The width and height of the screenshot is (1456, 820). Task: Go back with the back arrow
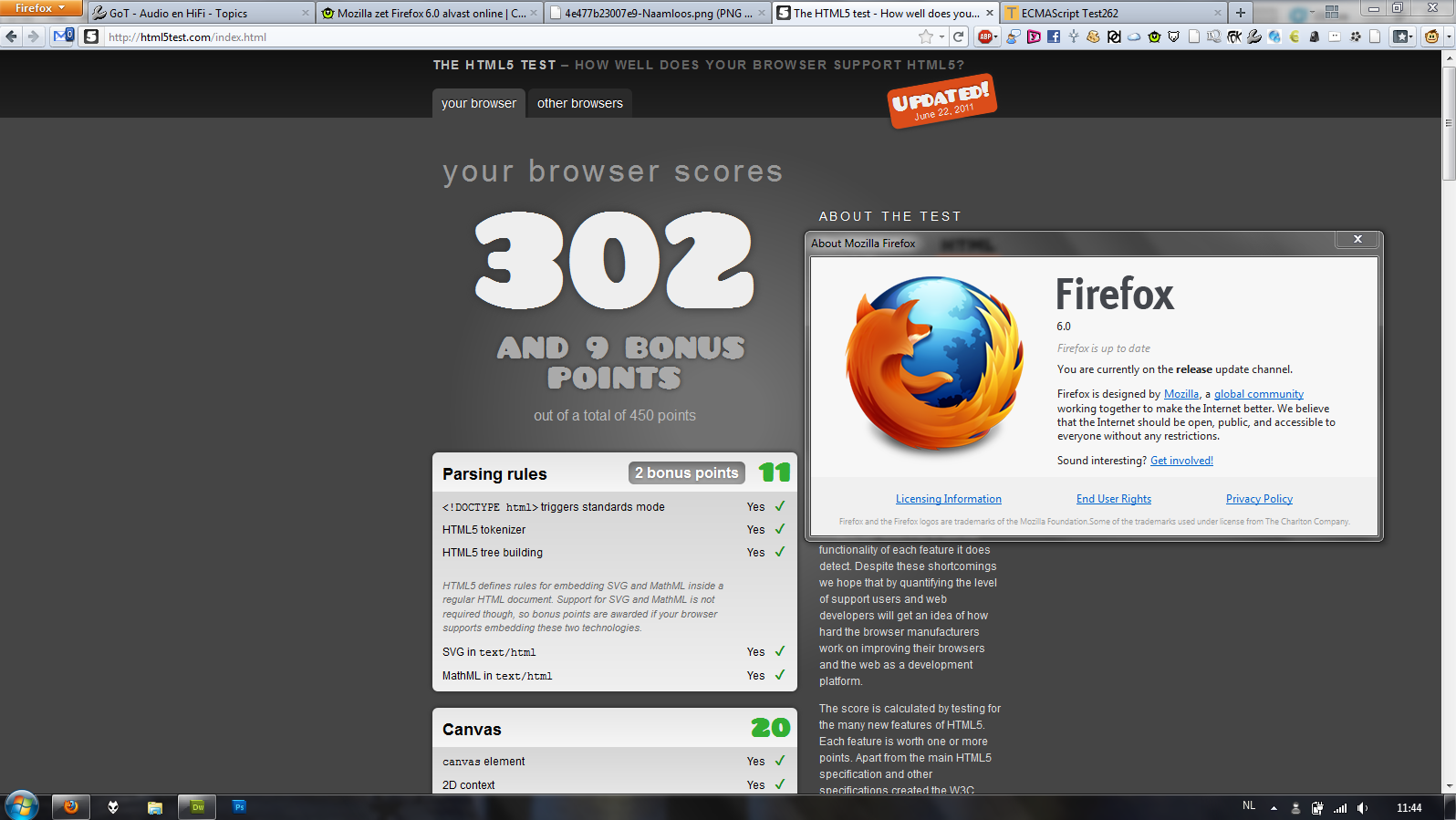click(11, 36)
